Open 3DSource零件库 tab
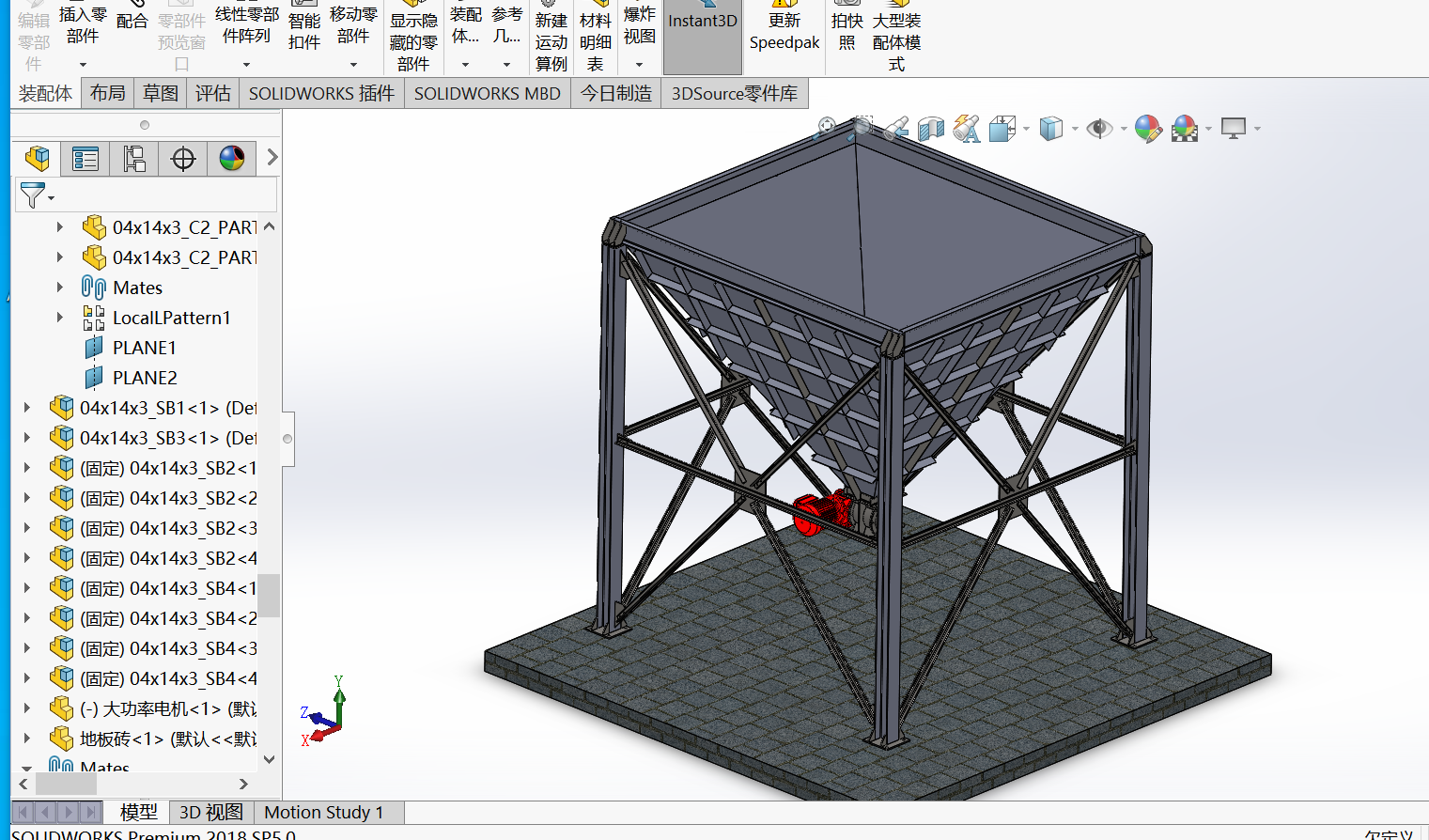The image size is (1429, 840). (x=734, y=93)
